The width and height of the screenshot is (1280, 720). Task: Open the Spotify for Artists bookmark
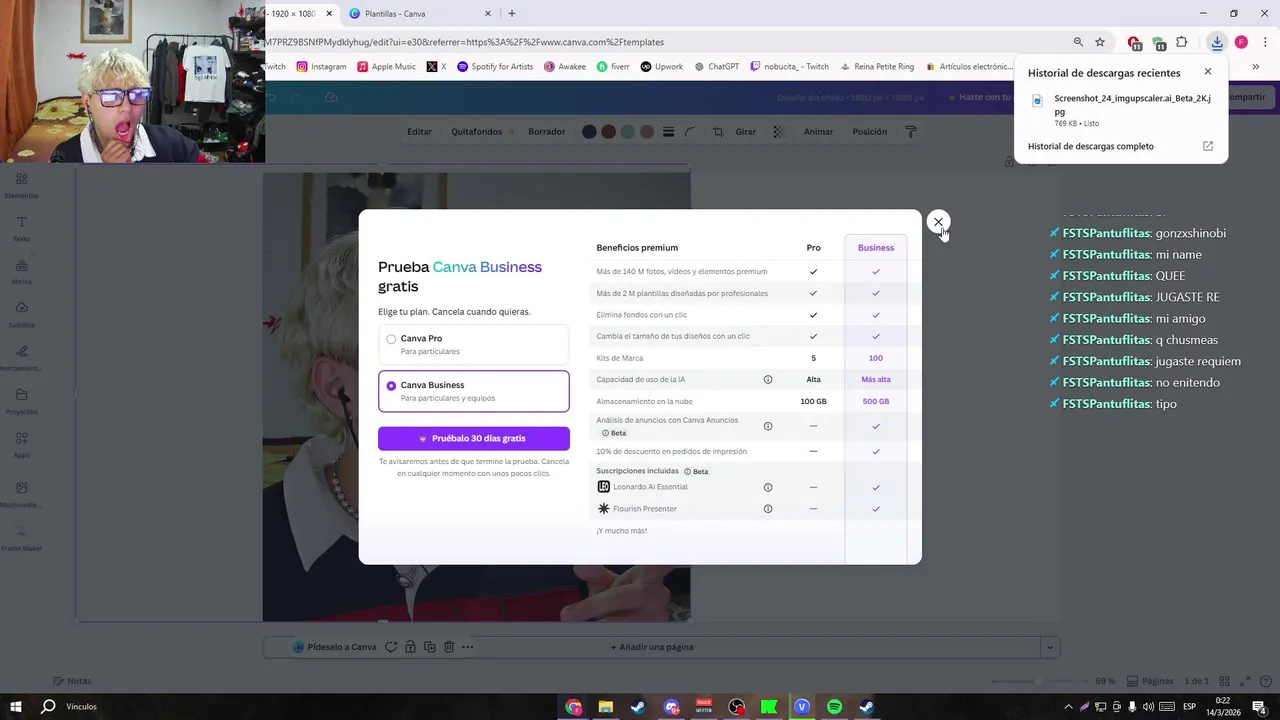pyautogui.click(x=495, y=67)
